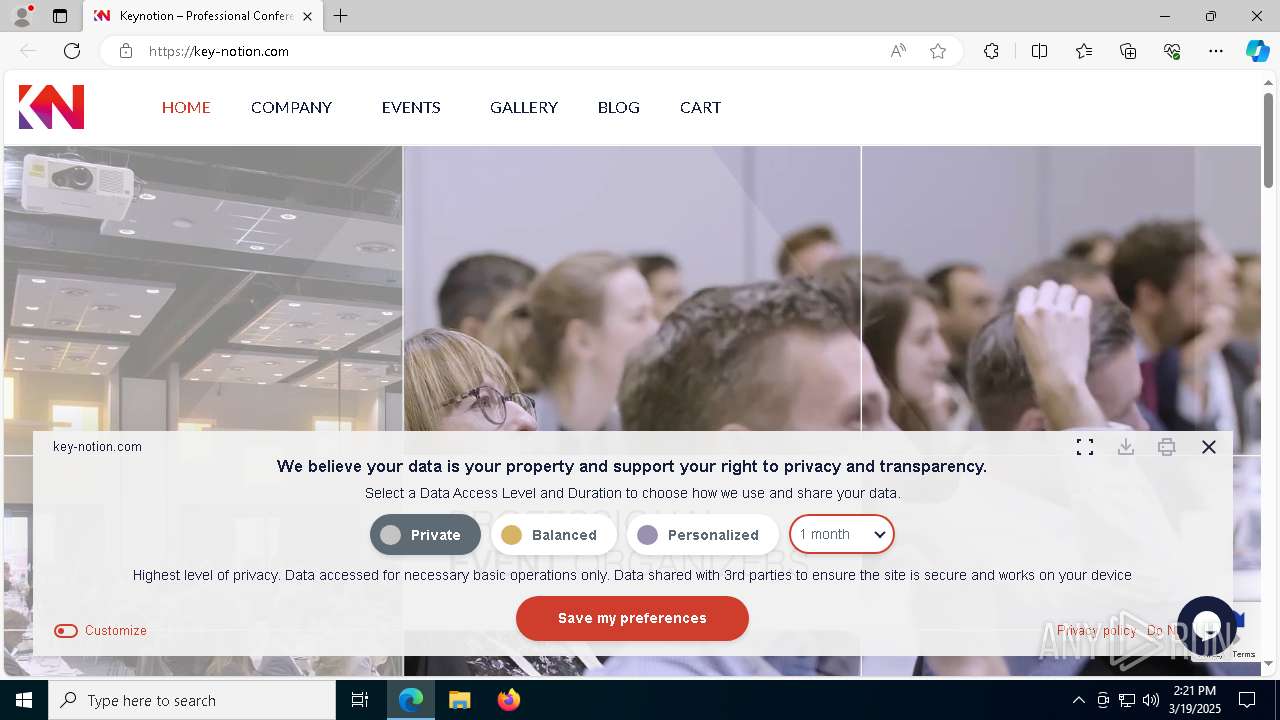Add page to favorites star
The image size is (1280, 720).
(938, 51)
